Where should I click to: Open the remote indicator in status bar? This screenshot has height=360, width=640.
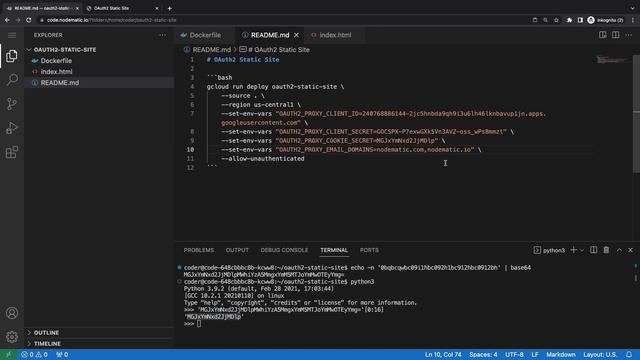click(8, 354)
